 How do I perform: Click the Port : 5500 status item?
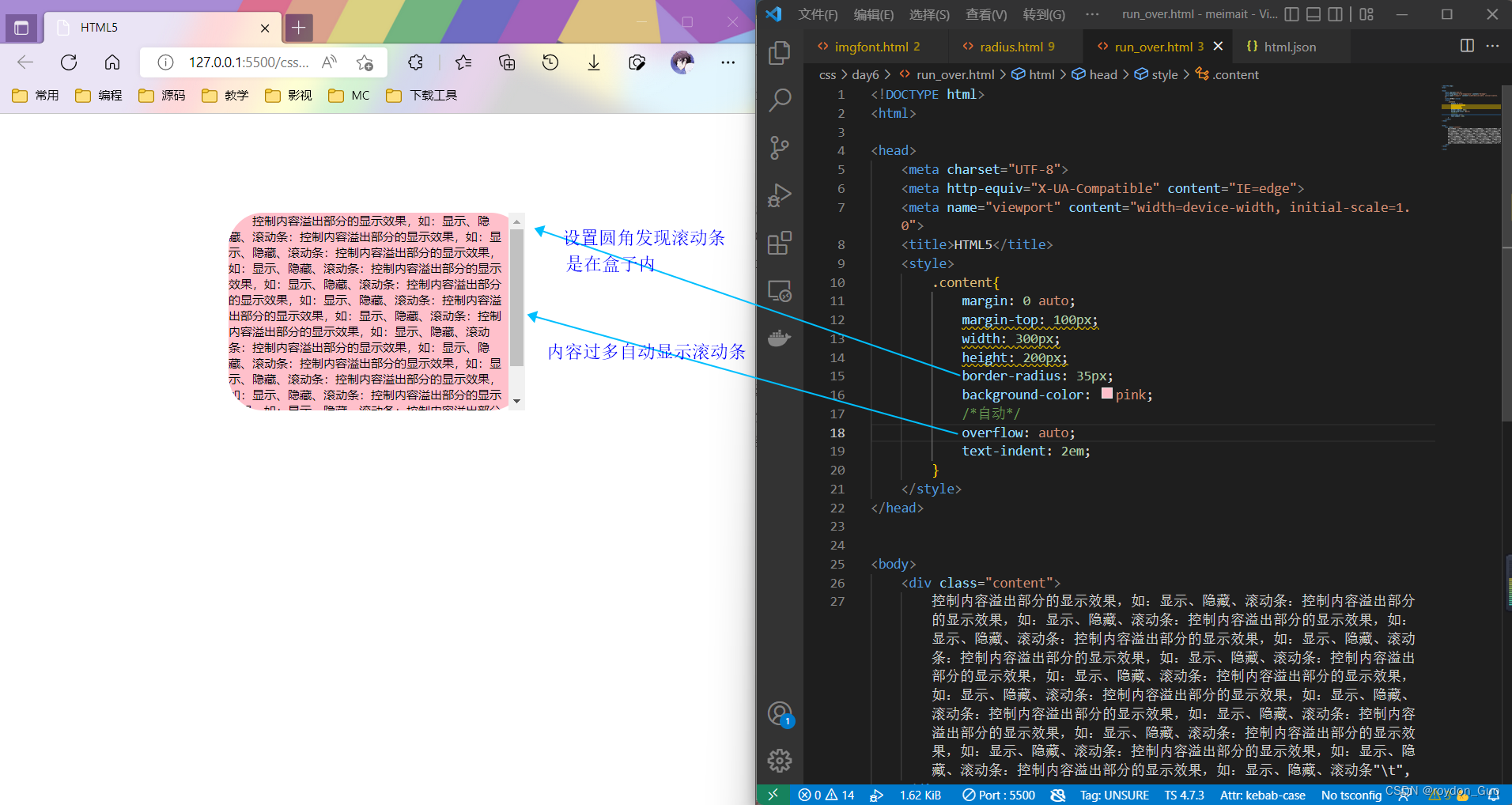(999, 795)
